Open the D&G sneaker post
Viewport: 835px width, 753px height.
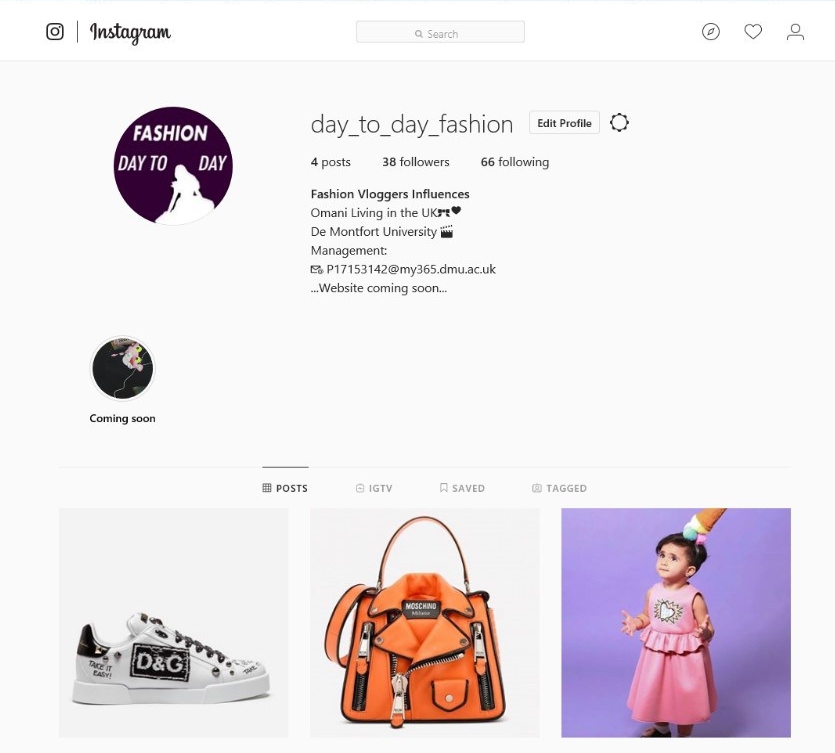pos(174,623)
